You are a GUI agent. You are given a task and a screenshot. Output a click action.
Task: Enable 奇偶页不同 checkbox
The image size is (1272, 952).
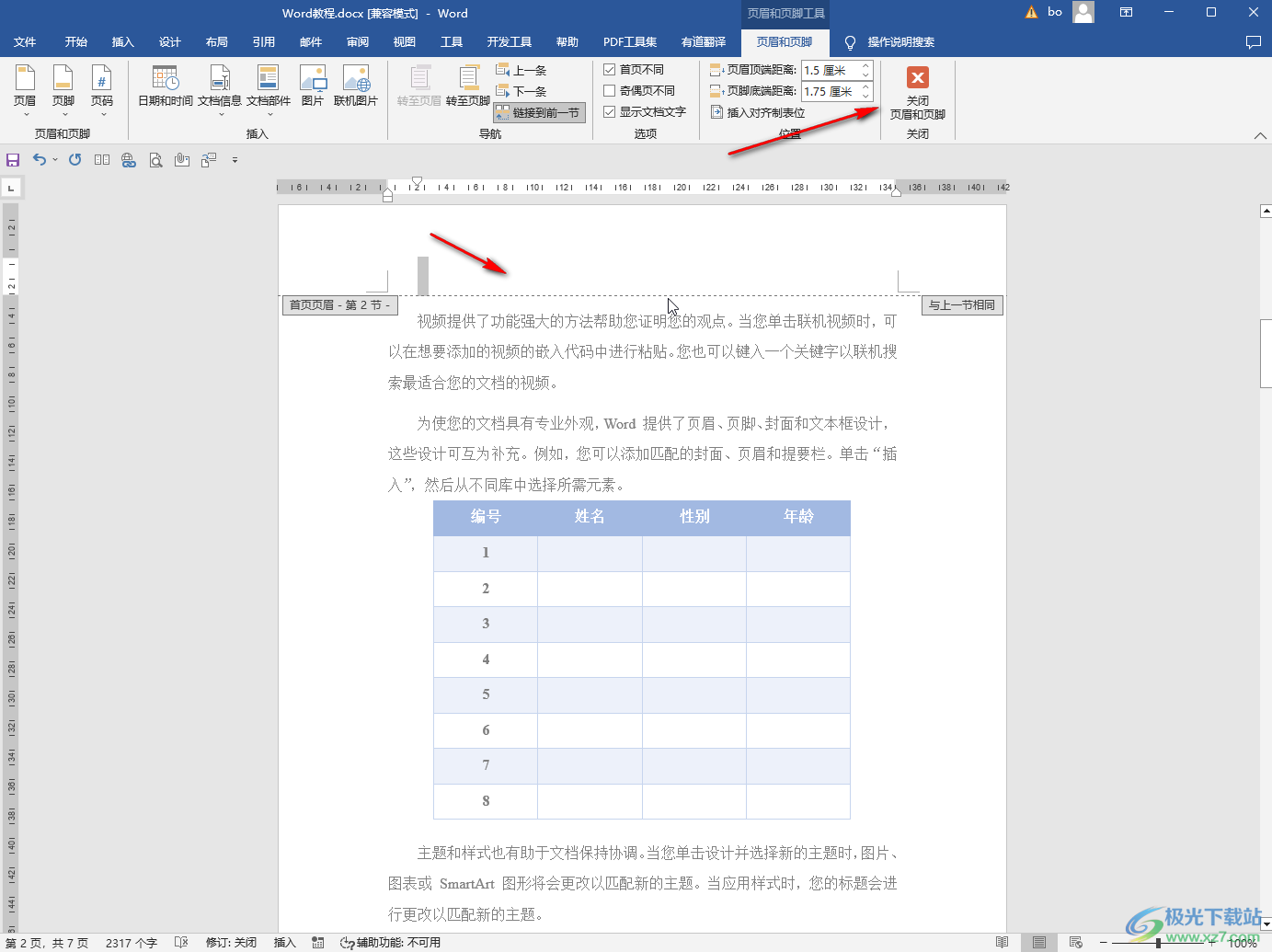[639, 91]
